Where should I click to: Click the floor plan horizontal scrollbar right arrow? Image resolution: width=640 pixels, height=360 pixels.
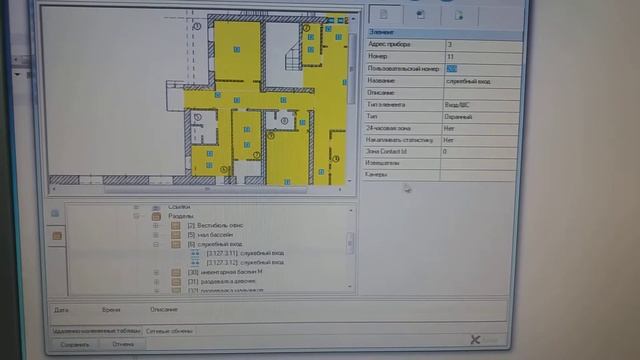(340, 189)
